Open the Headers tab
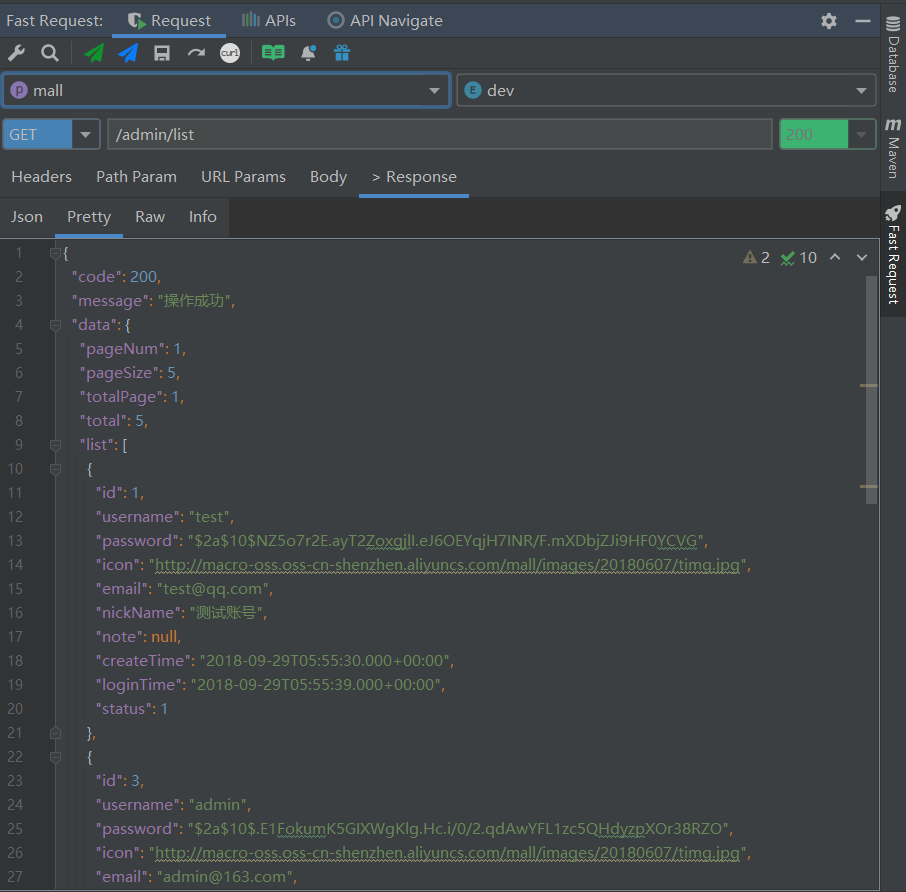The image size is (906, 892). (41, 177)
